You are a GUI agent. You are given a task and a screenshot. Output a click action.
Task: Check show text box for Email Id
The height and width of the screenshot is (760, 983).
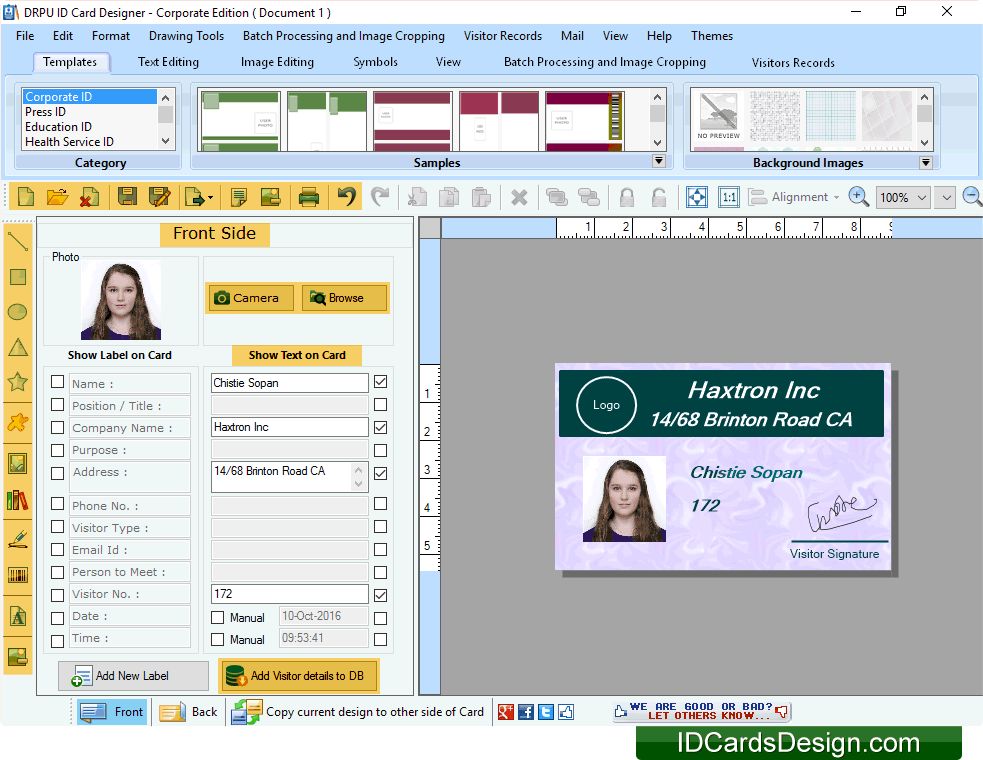(x=381, y=549)
